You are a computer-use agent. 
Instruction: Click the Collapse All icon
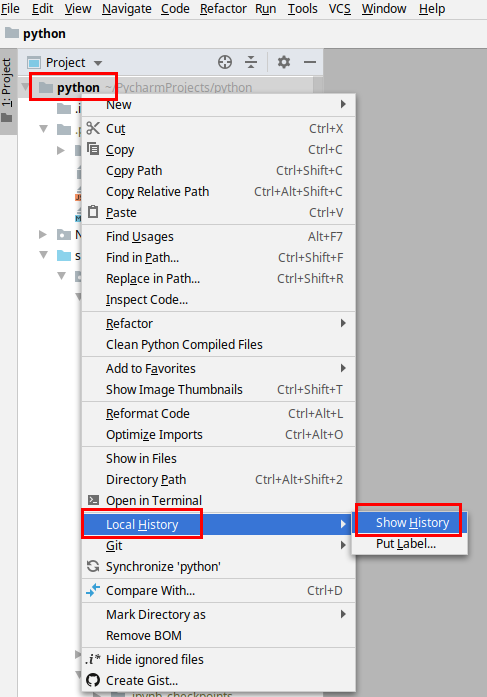(x=251, y=62)
